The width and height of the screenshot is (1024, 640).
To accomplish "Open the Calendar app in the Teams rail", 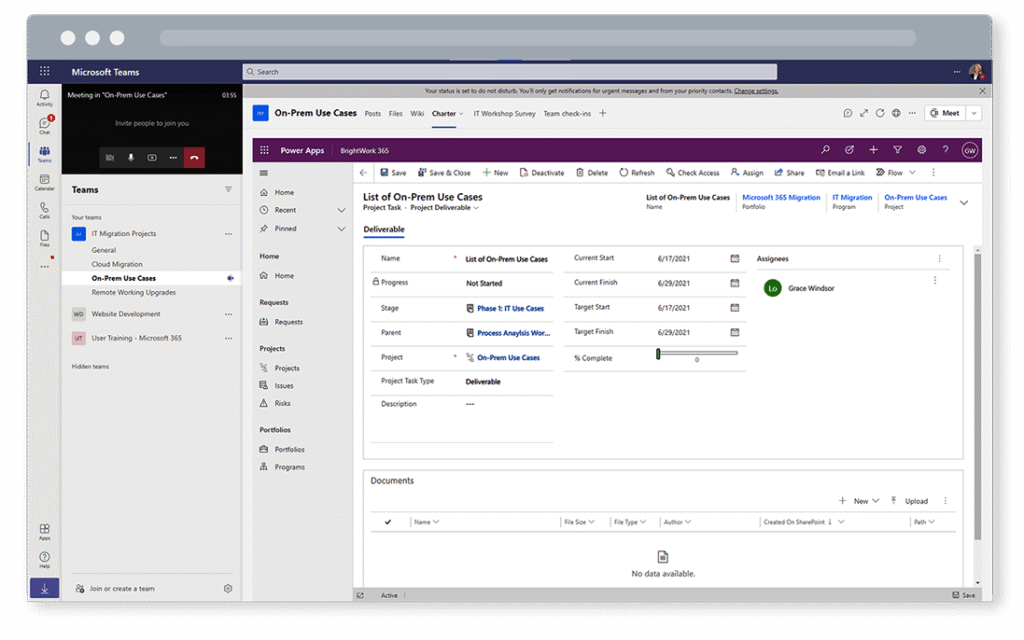I will [44, 181].
